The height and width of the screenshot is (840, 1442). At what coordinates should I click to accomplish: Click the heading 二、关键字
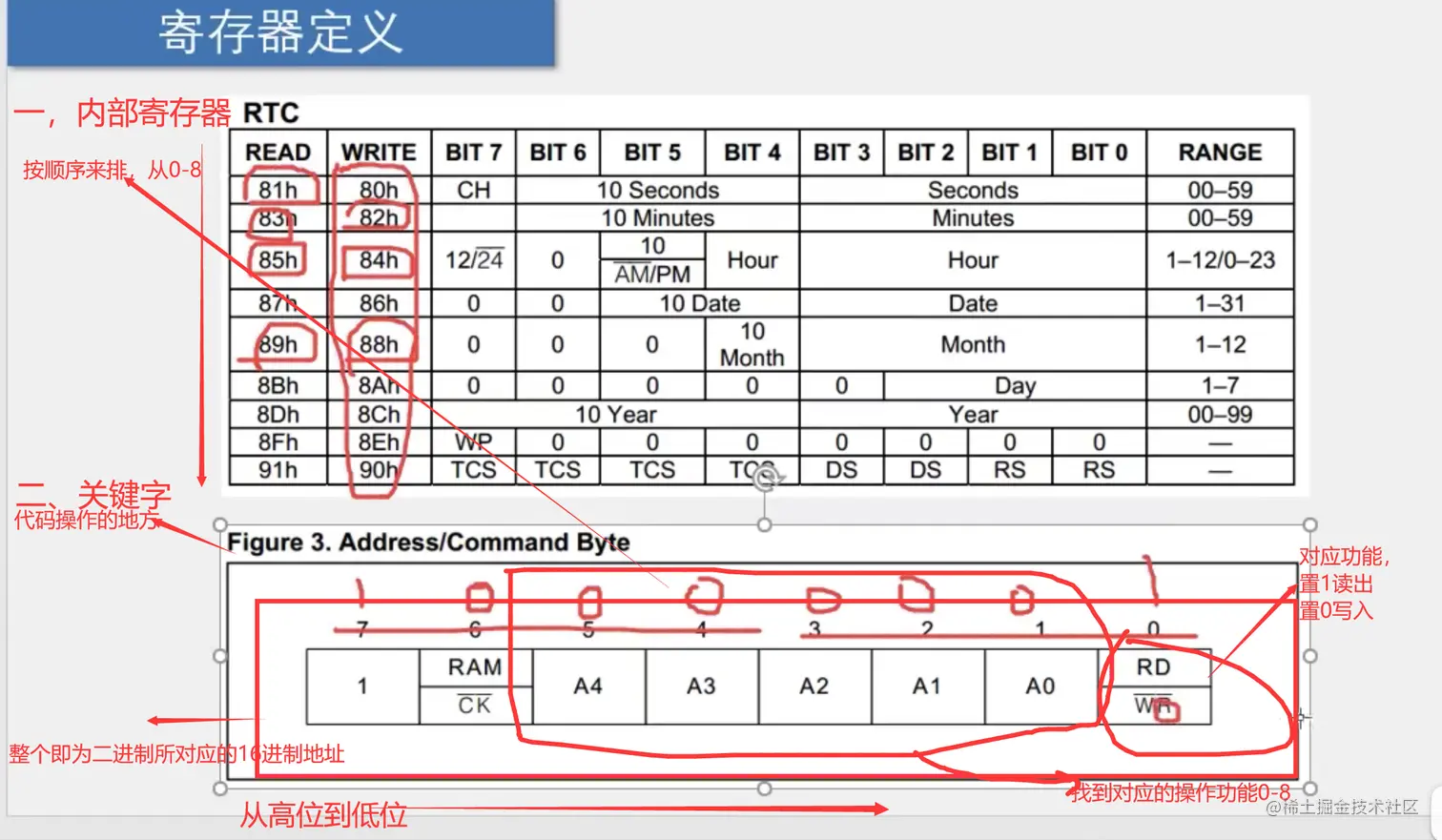[93, 493]
